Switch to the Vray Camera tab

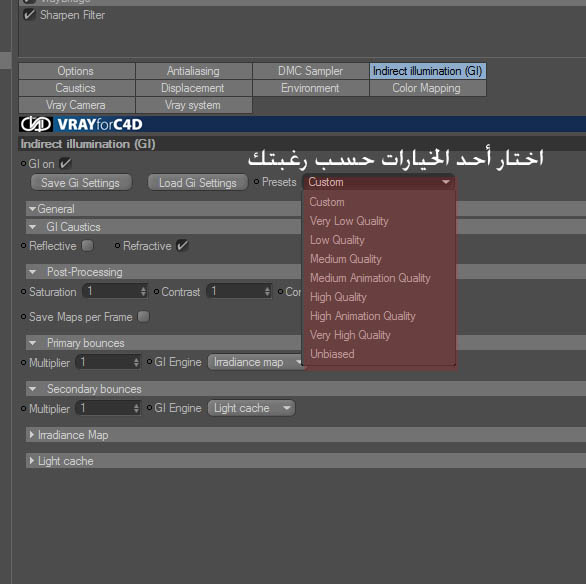coord(77,105)
